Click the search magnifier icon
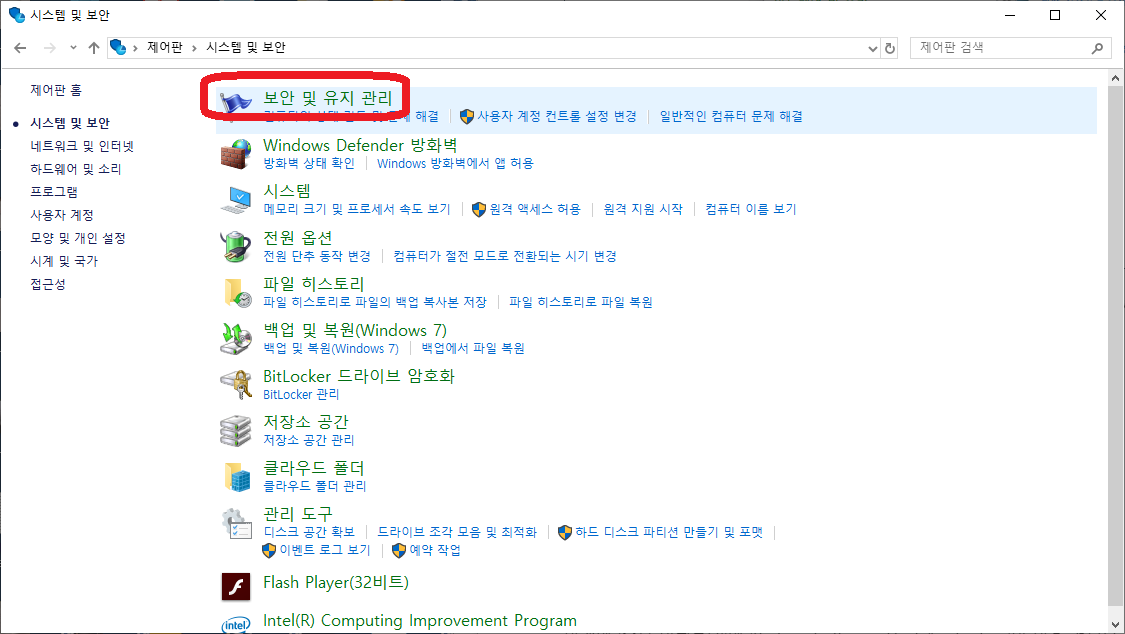This screenshot has width=1125, height=634. tap(1097, 48)
